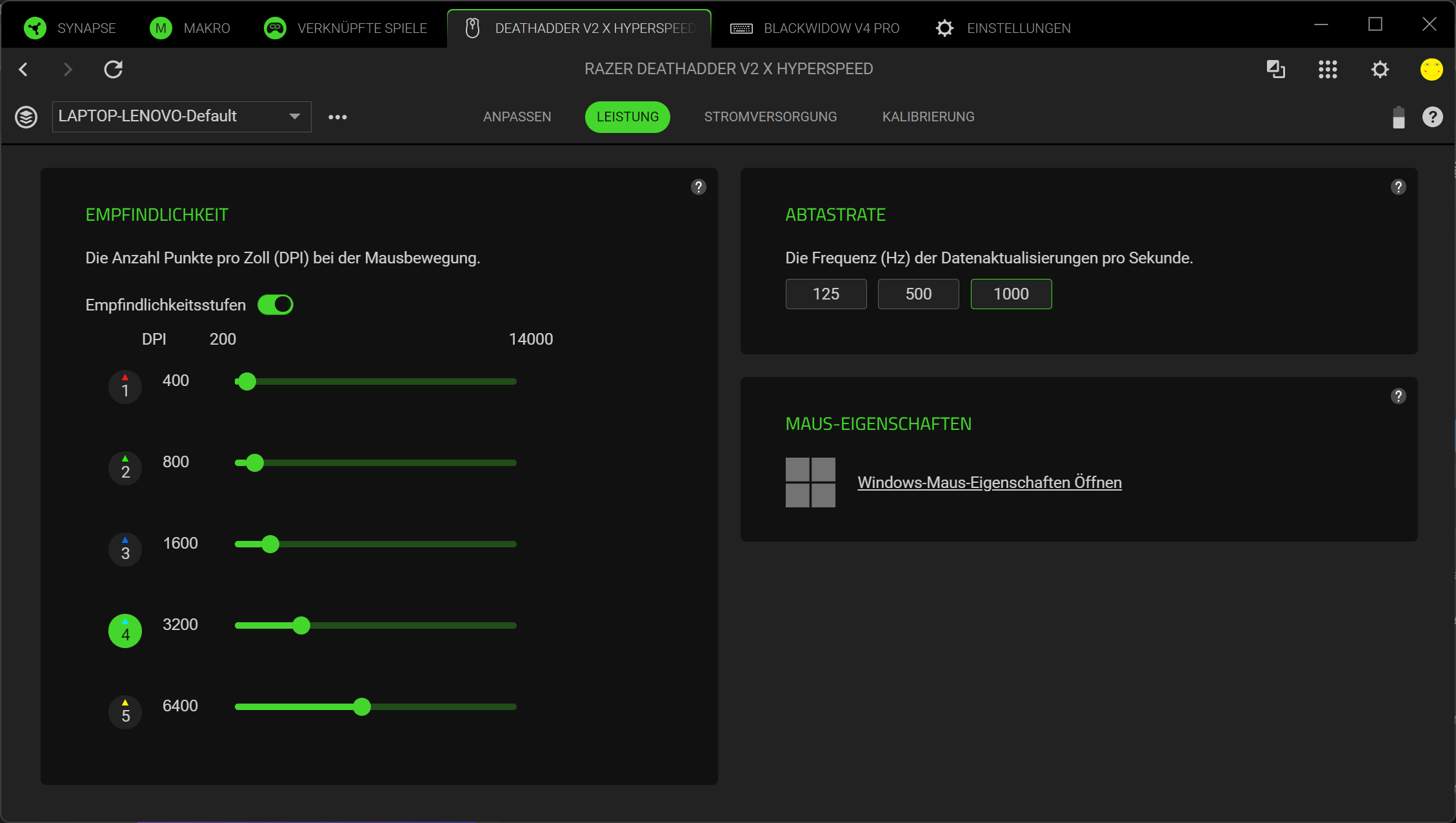Open the apps grid icon
The image size is (1456, 823).
click(1328, 69)
